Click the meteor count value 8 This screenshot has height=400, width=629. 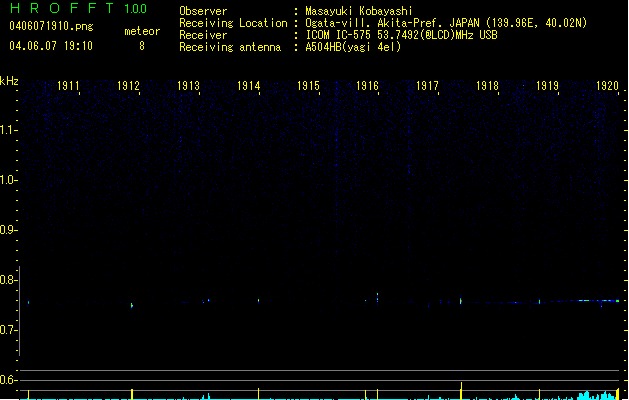(x=142, y=46)
